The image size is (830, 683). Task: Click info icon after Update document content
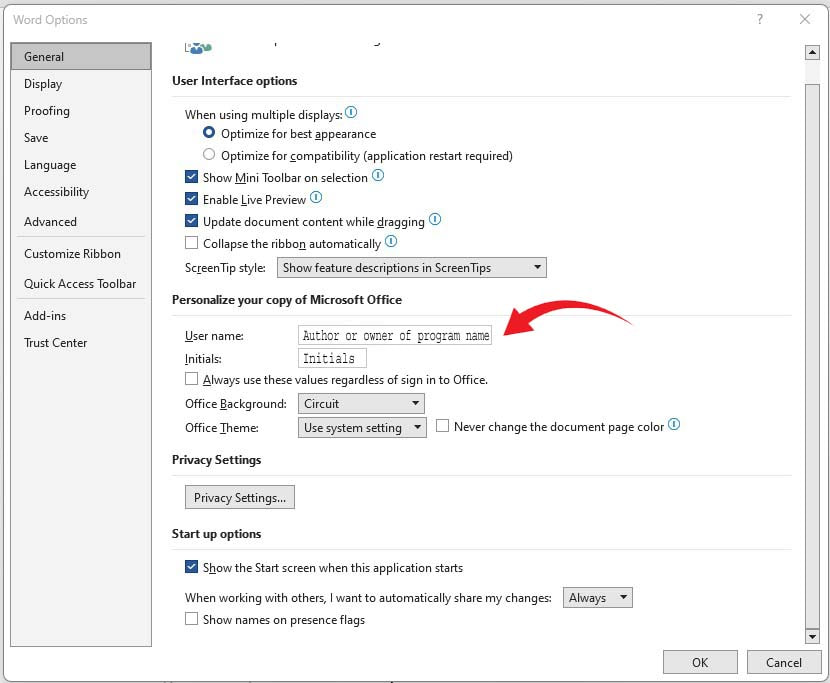435,219
